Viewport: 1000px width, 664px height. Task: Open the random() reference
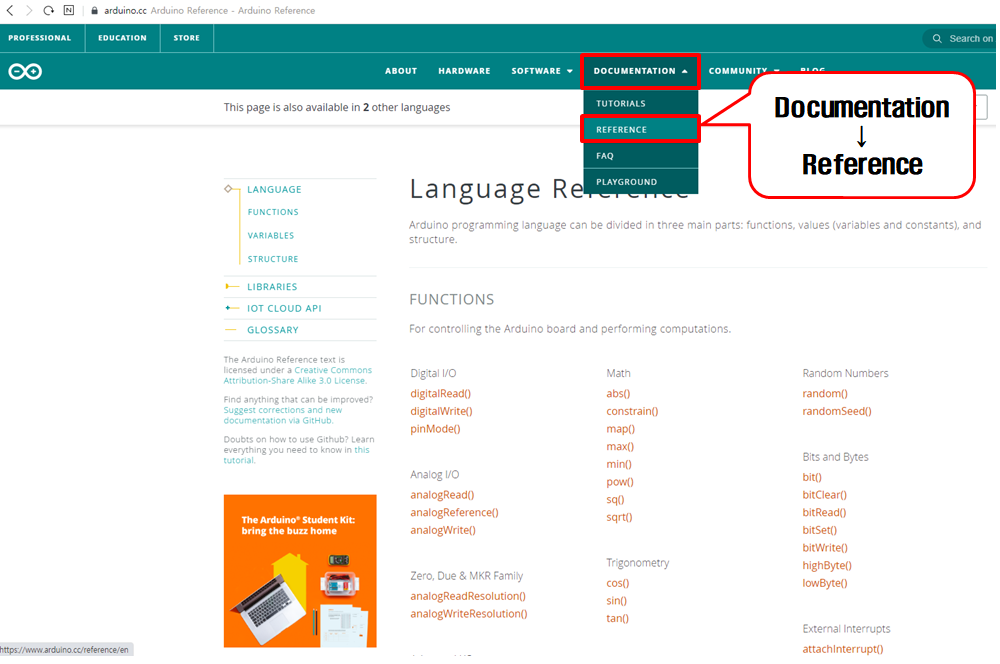(825, 394)
